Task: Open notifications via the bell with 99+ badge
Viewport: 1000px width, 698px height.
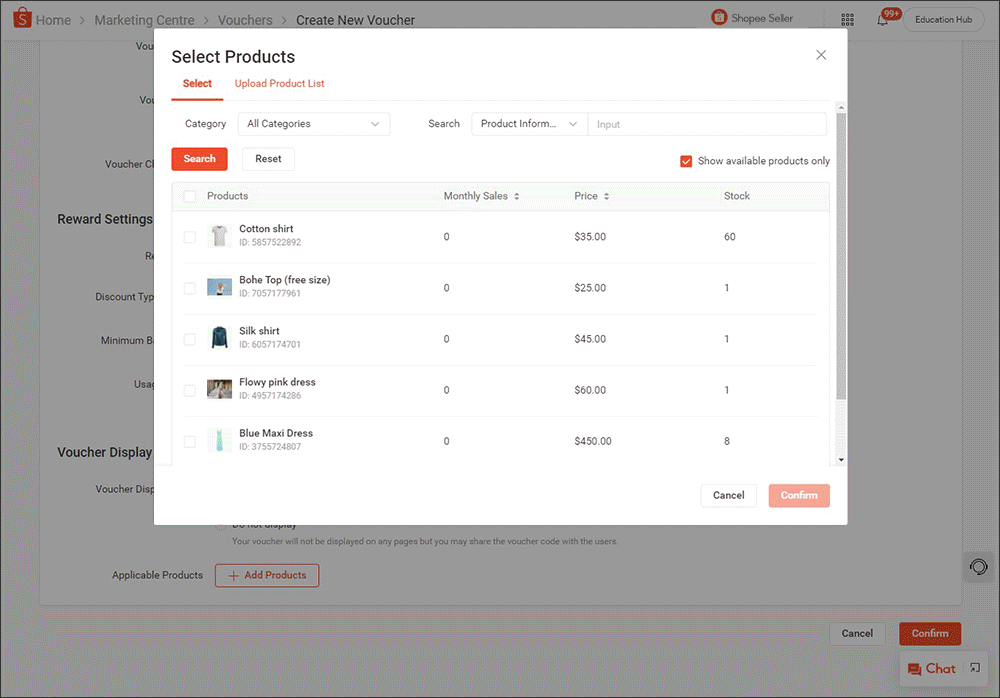Action: coord(884,19)
